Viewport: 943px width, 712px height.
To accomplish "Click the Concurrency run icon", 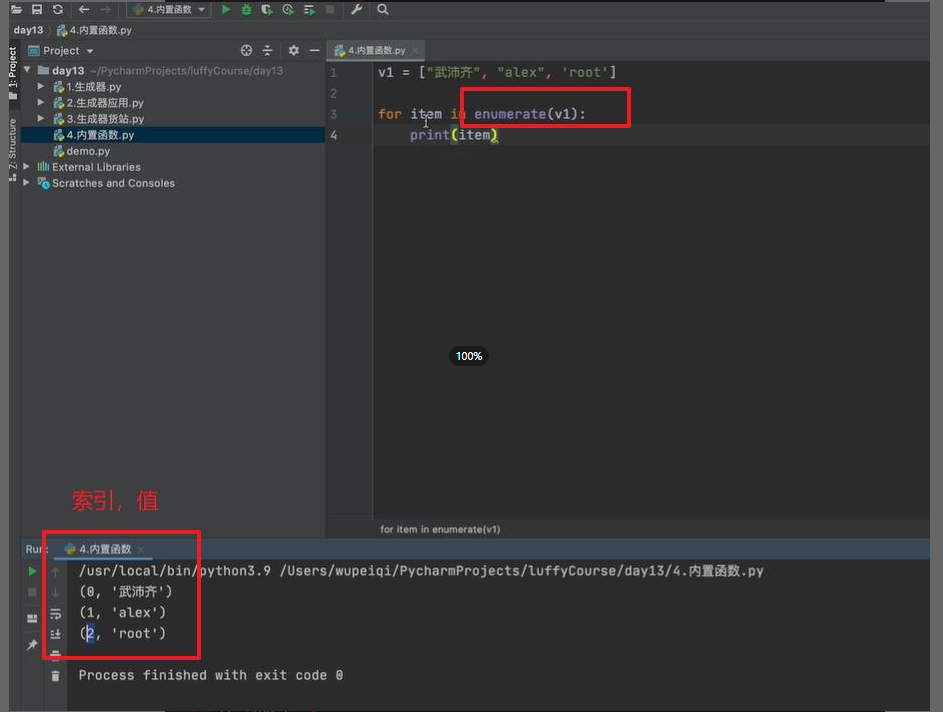I will point(309,10).
